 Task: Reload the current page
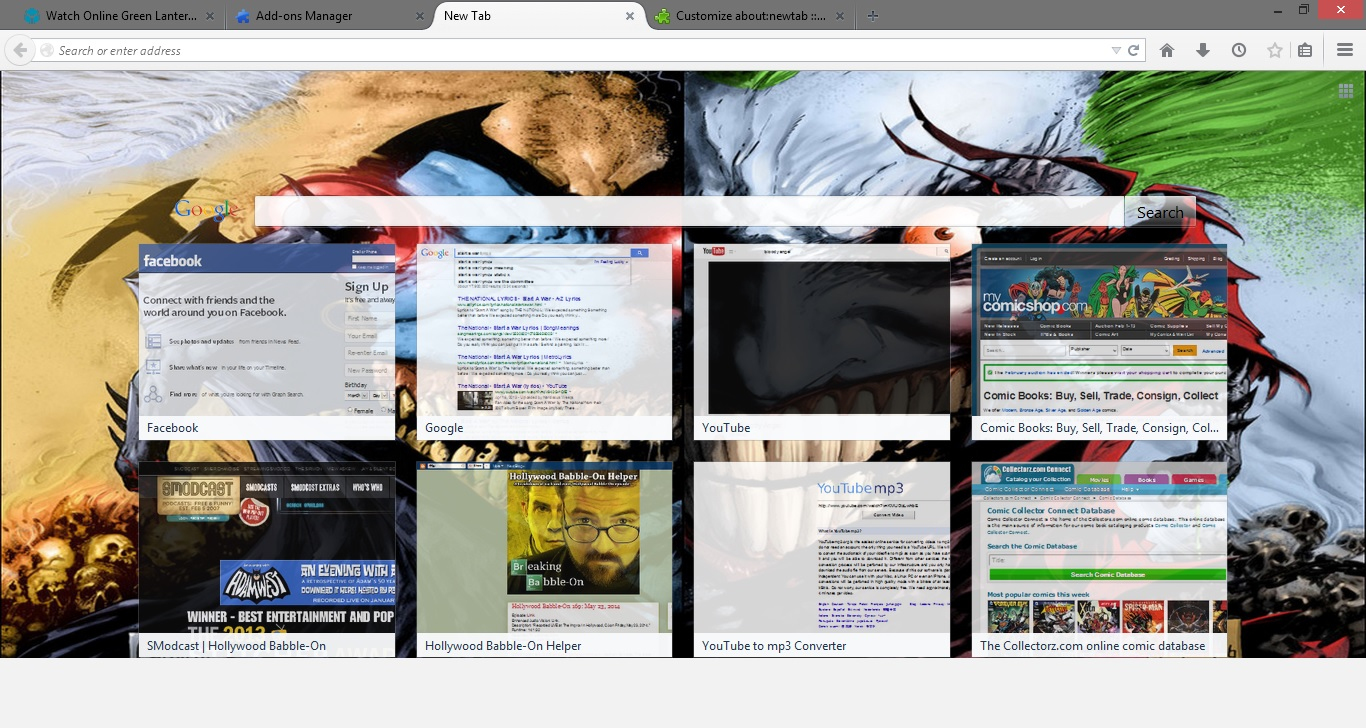pyautogui.click(x=1134, y=50)
